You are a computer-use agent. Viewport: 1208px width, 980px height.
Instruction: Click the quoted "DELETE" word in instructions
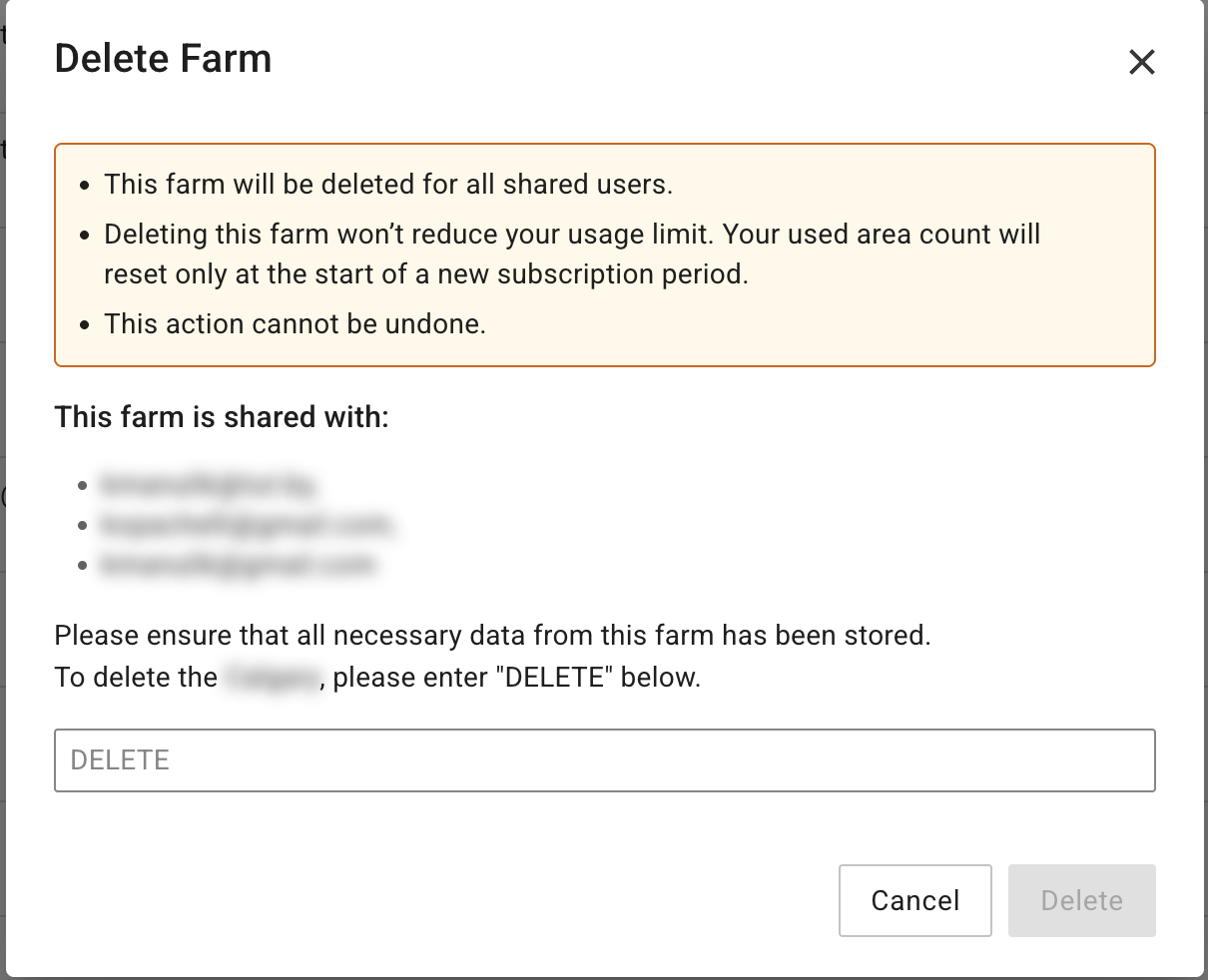coord(555,678)
